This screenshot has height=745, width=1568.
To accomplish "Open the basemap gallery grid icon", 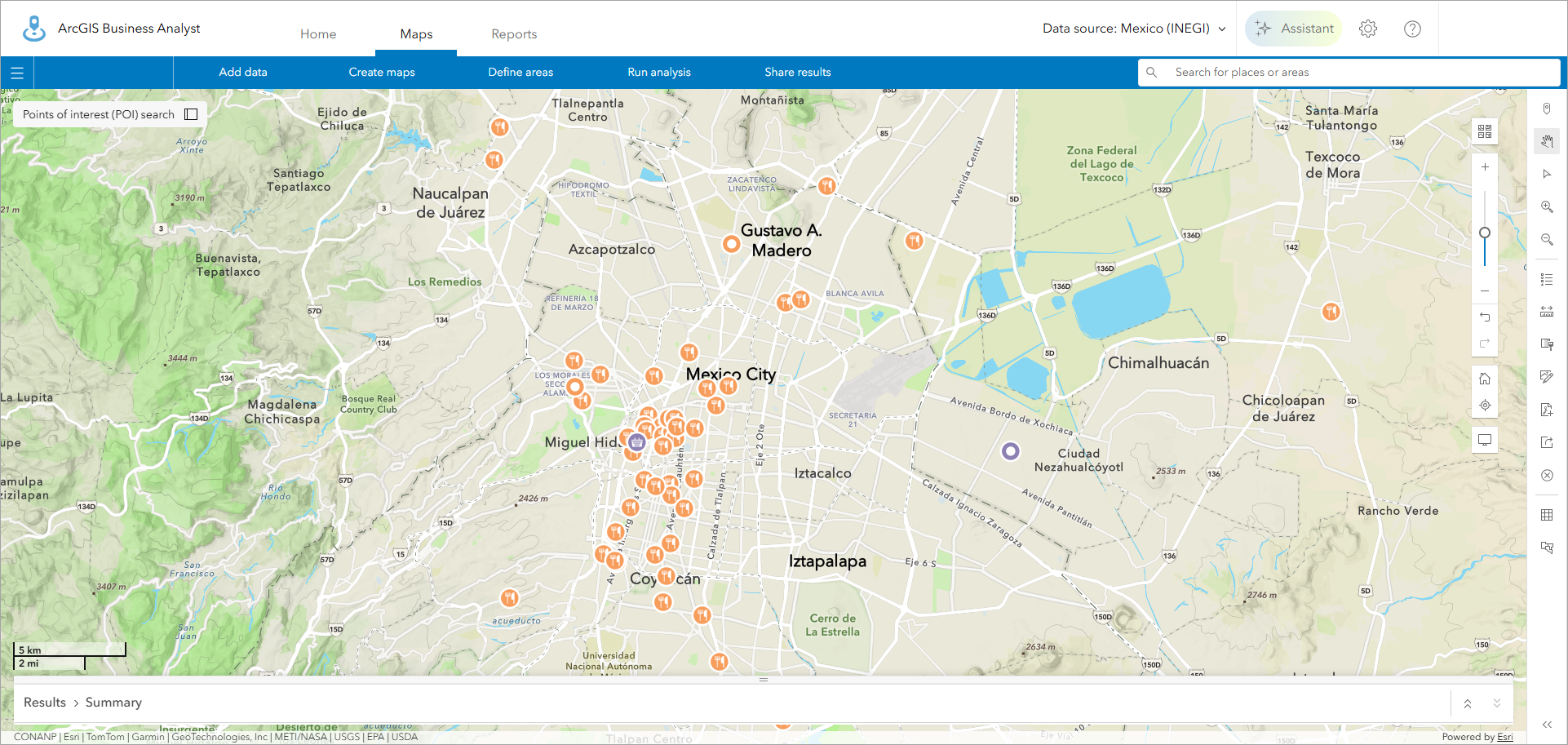I will pyautogui.click(x=1485, y=131).
